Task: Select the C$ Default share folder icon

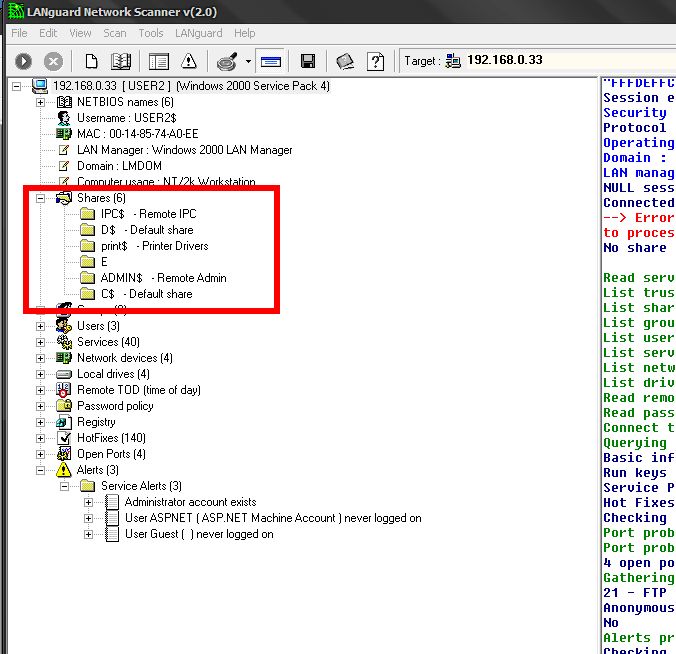Action: [x=88, y=294]
